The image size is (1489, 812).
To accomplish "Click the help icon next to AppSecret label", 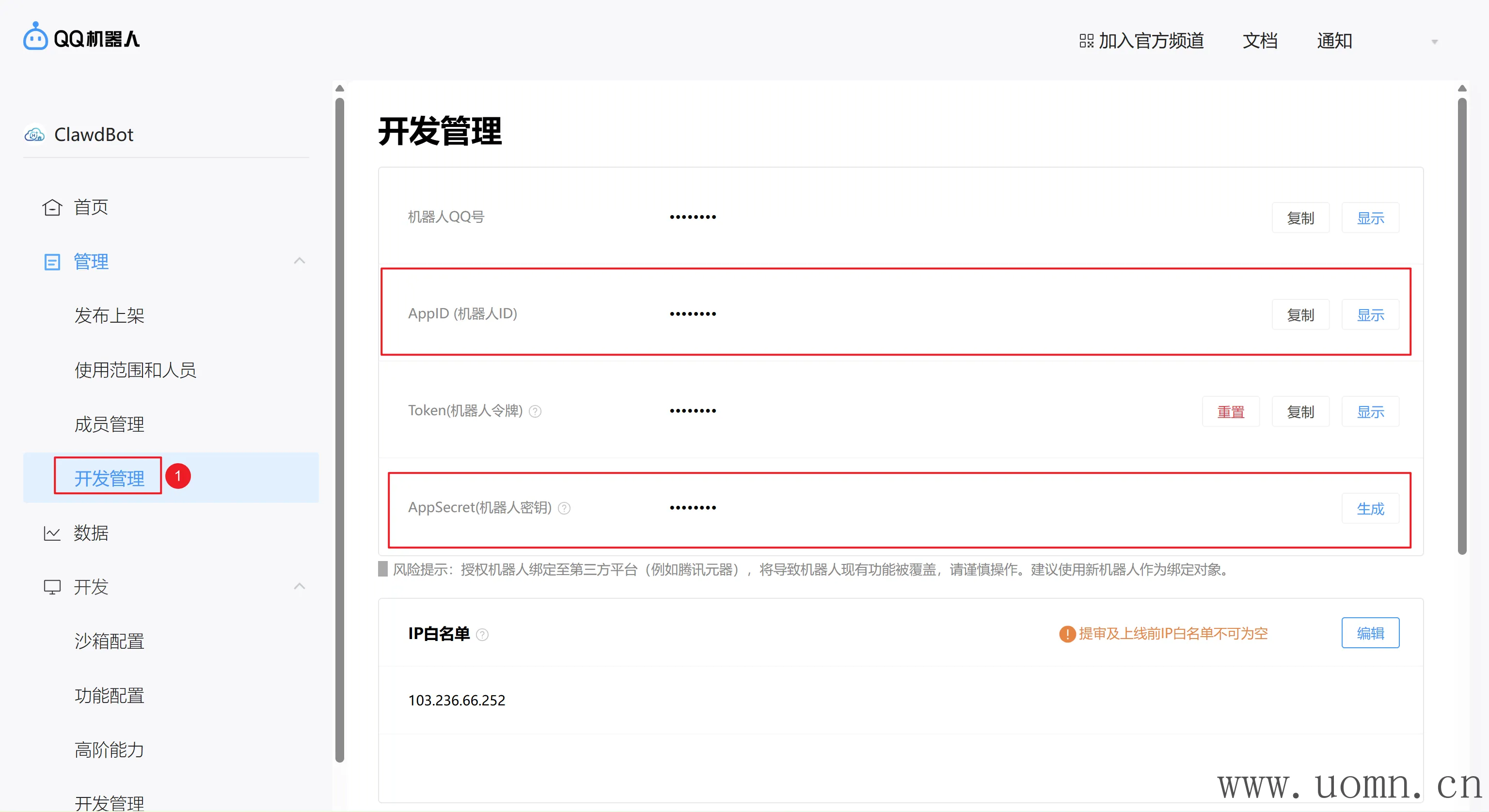I will (x=564, y=508).
